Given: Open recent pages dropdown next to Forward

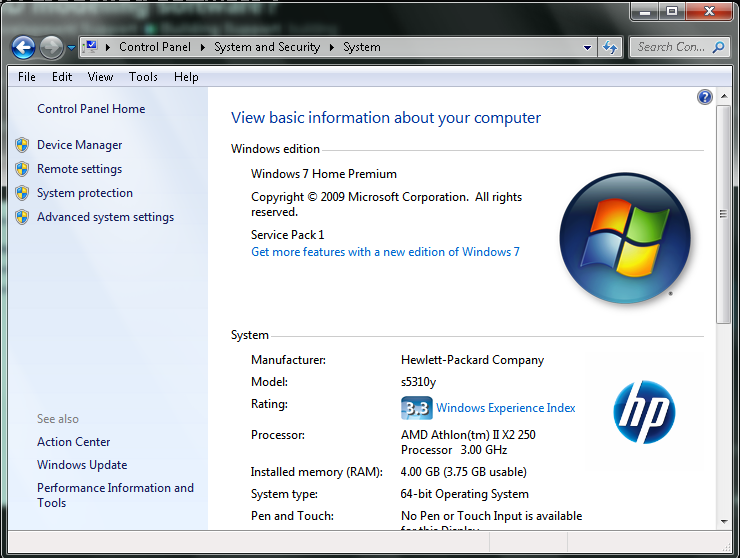Looking at the screenshot, I should [71, 48].
